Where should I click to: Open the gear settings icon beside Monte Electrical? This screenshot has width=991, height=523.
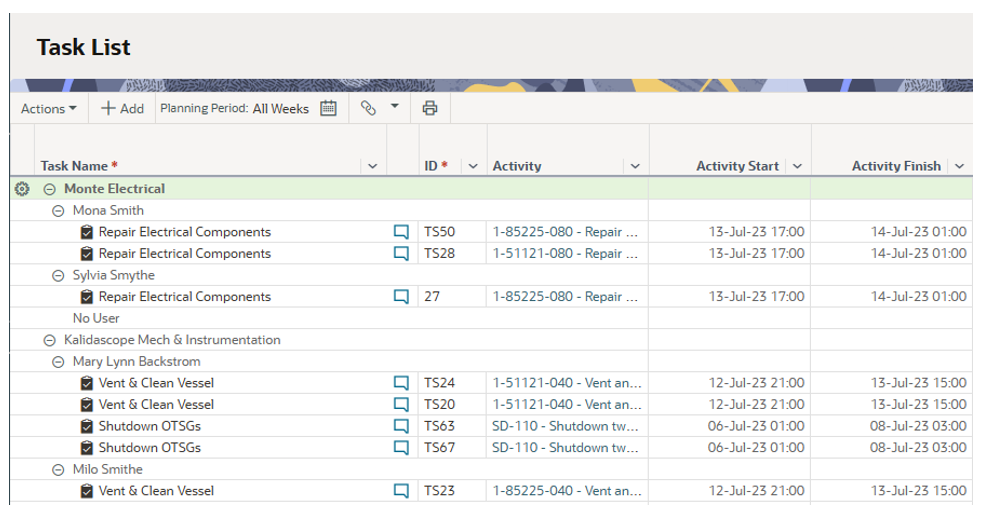coord(22,189)
